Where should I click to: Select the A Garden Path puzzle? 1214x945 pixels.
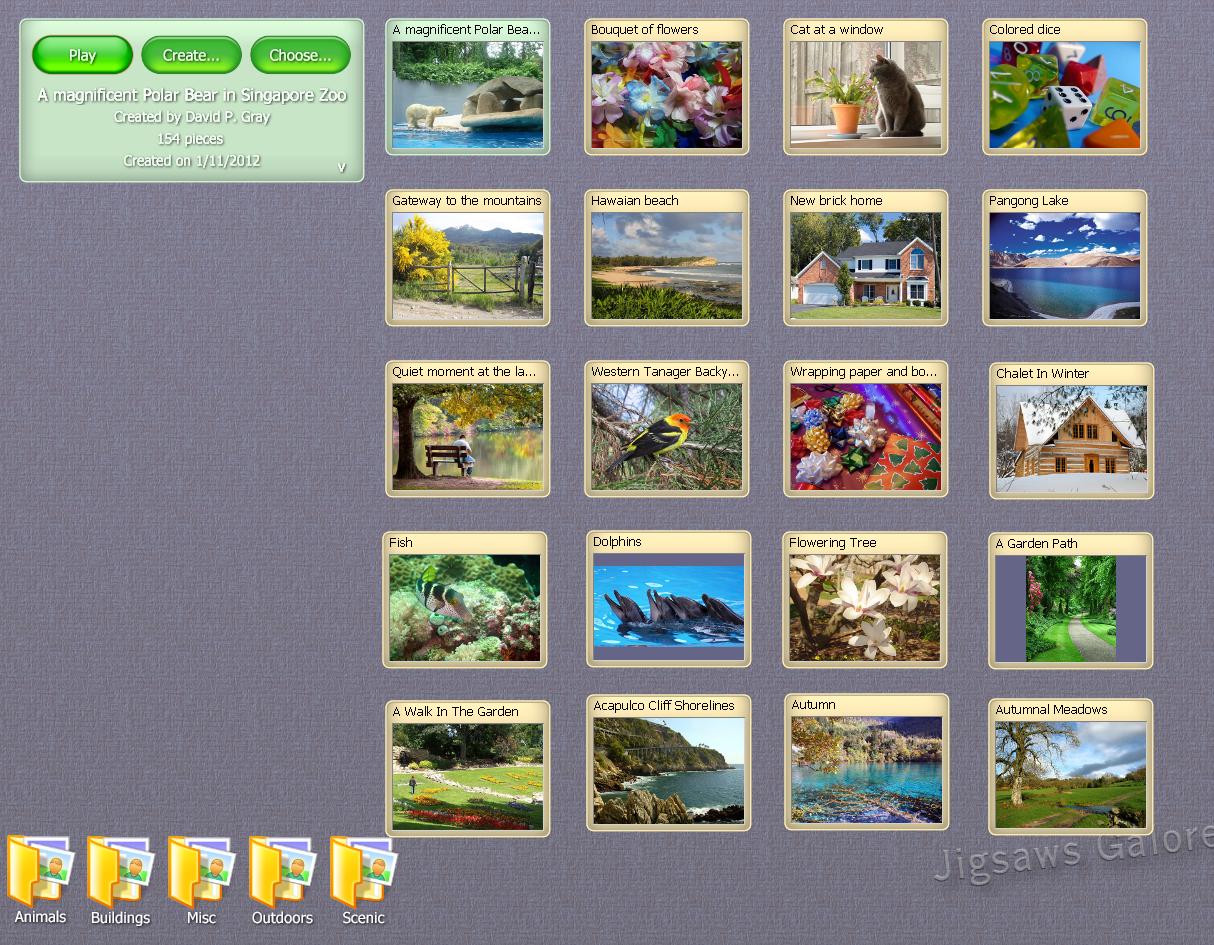point(1070,600)
